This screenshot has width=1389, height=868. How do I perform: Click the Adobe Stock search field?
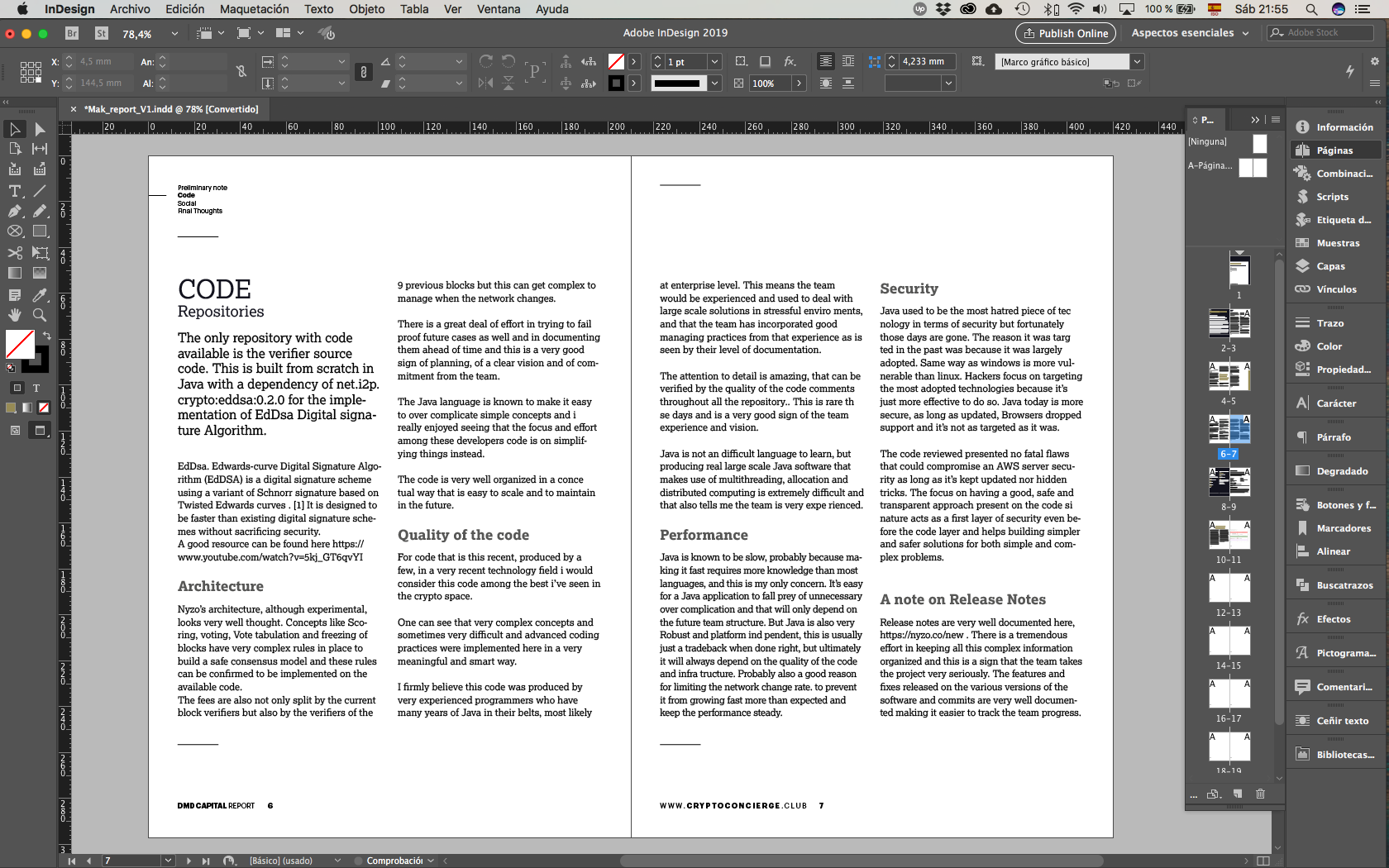point(1321,33)
